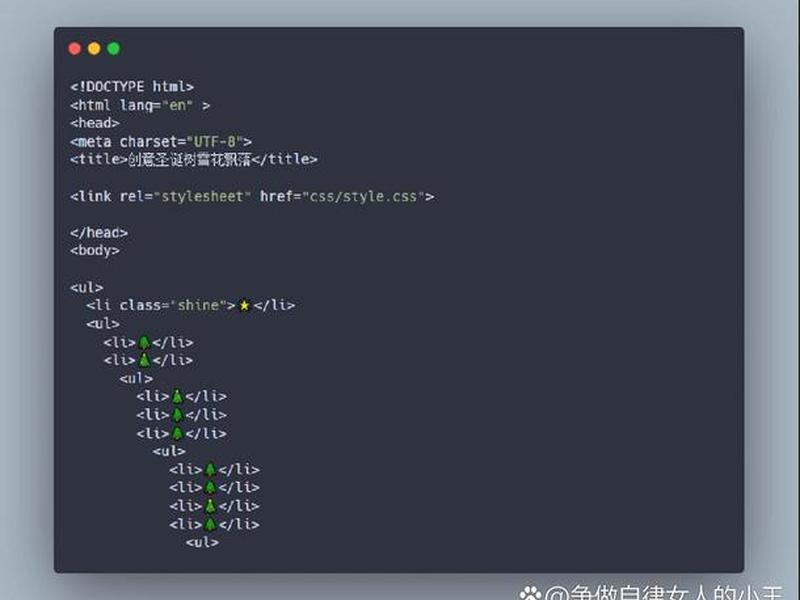Viewport: 800px width, 600px height.
Task: Click the Chinese title text inside the title tag
Action: click(189, 160)
